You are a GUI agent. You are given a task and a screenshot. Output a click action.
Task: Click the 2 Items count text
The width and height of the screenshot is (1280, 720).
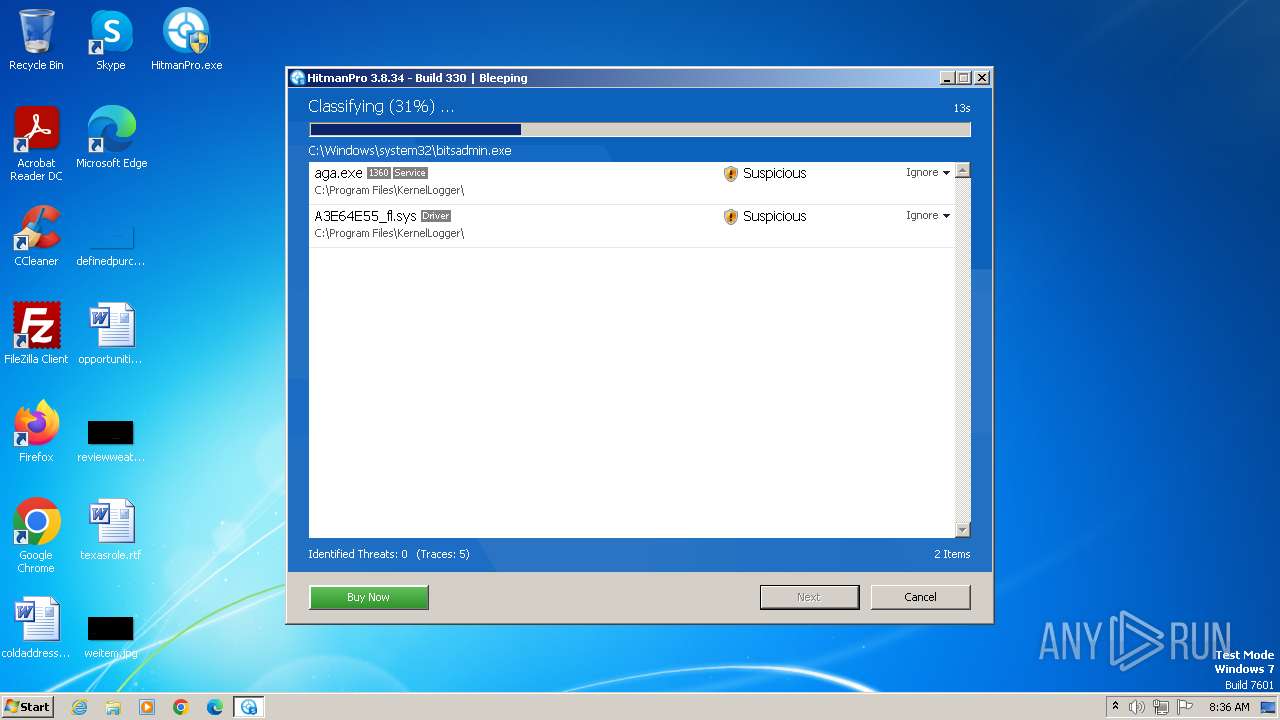(952, 554)
